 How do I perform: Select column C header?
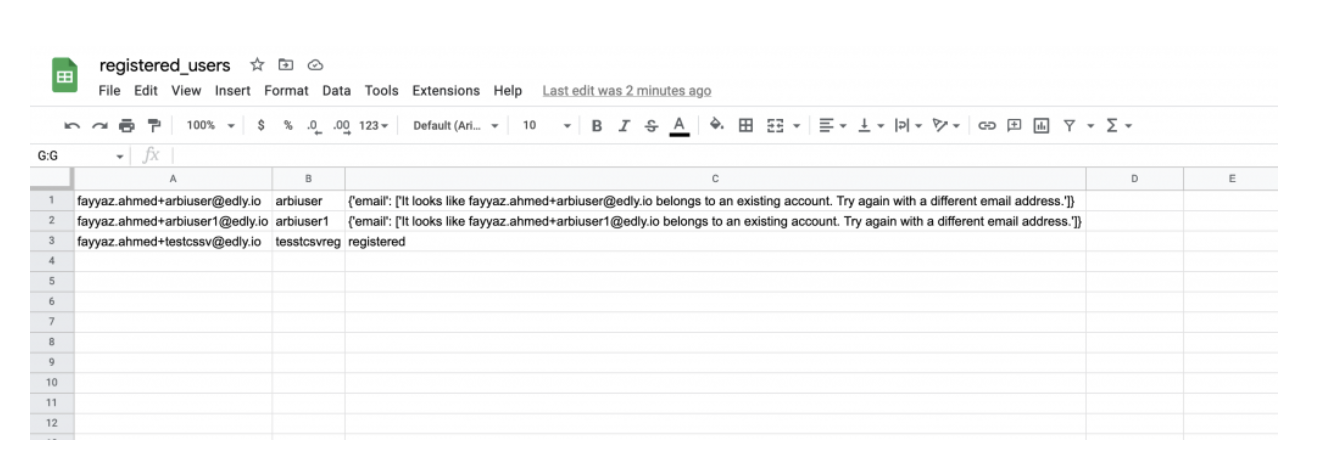(715, 179)
